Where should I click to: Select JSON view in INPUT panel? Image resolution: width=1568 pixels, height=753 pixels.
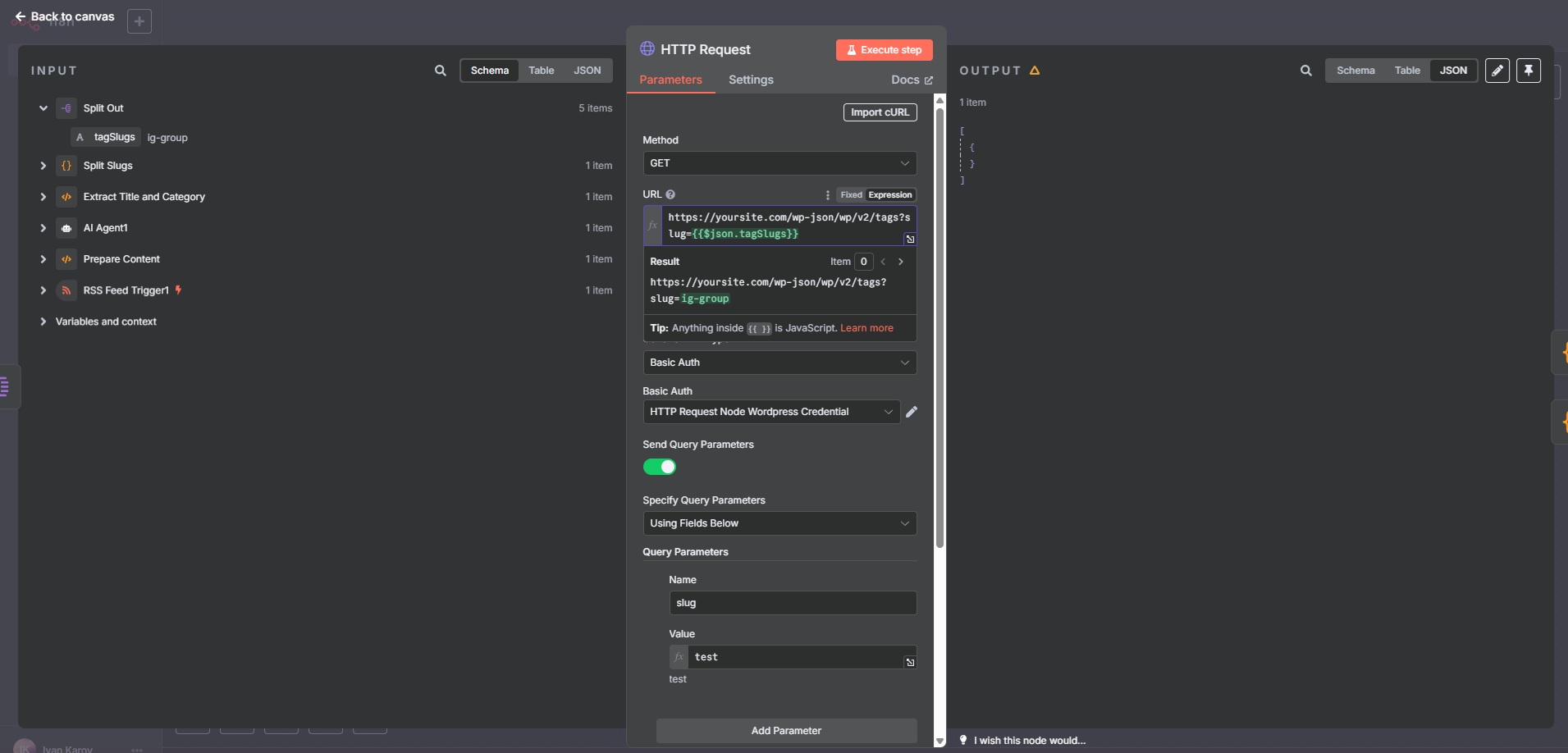tap(587, 71)
